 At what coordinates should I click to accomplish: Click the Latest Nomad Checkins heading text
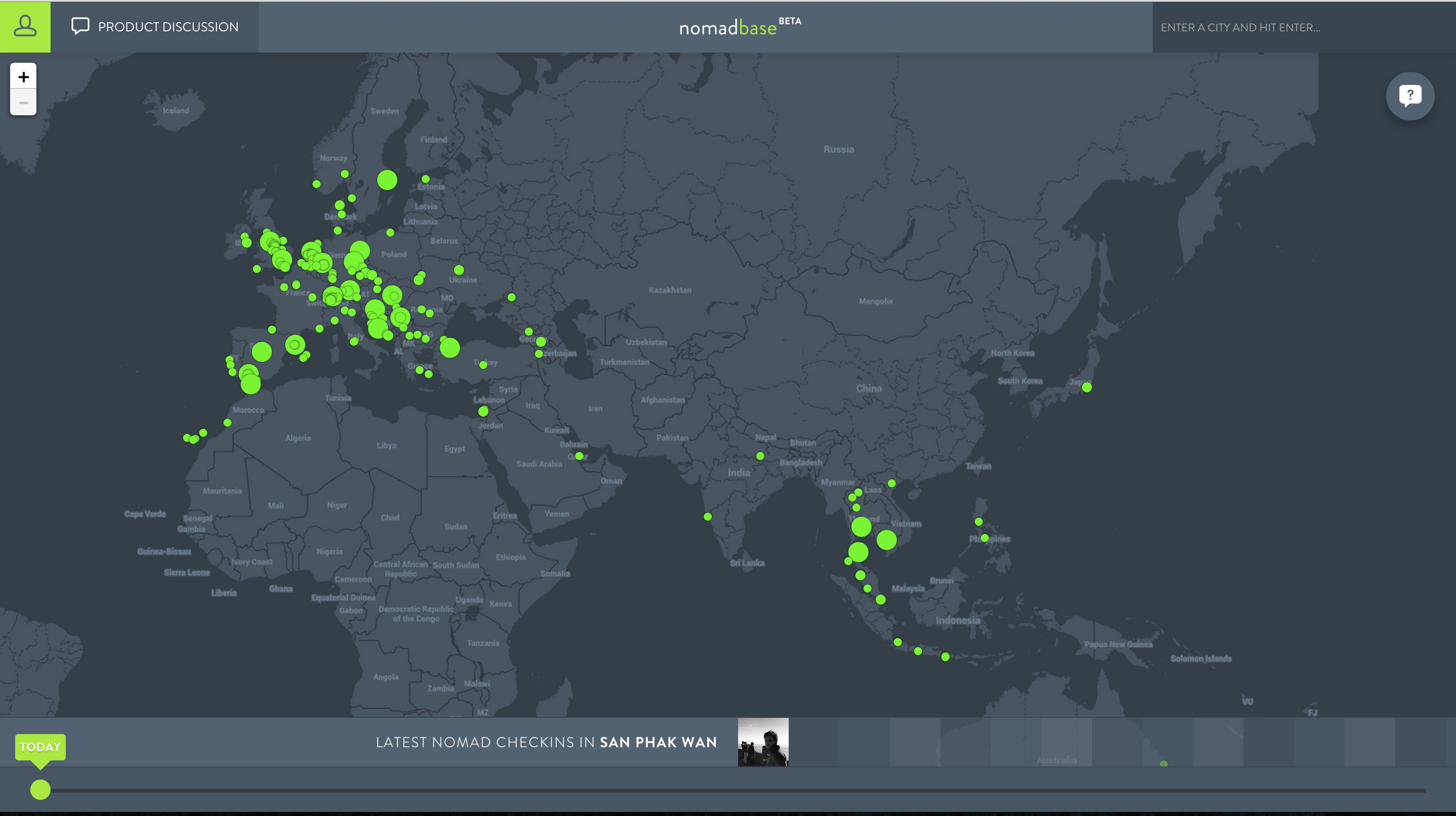(546, 742)
